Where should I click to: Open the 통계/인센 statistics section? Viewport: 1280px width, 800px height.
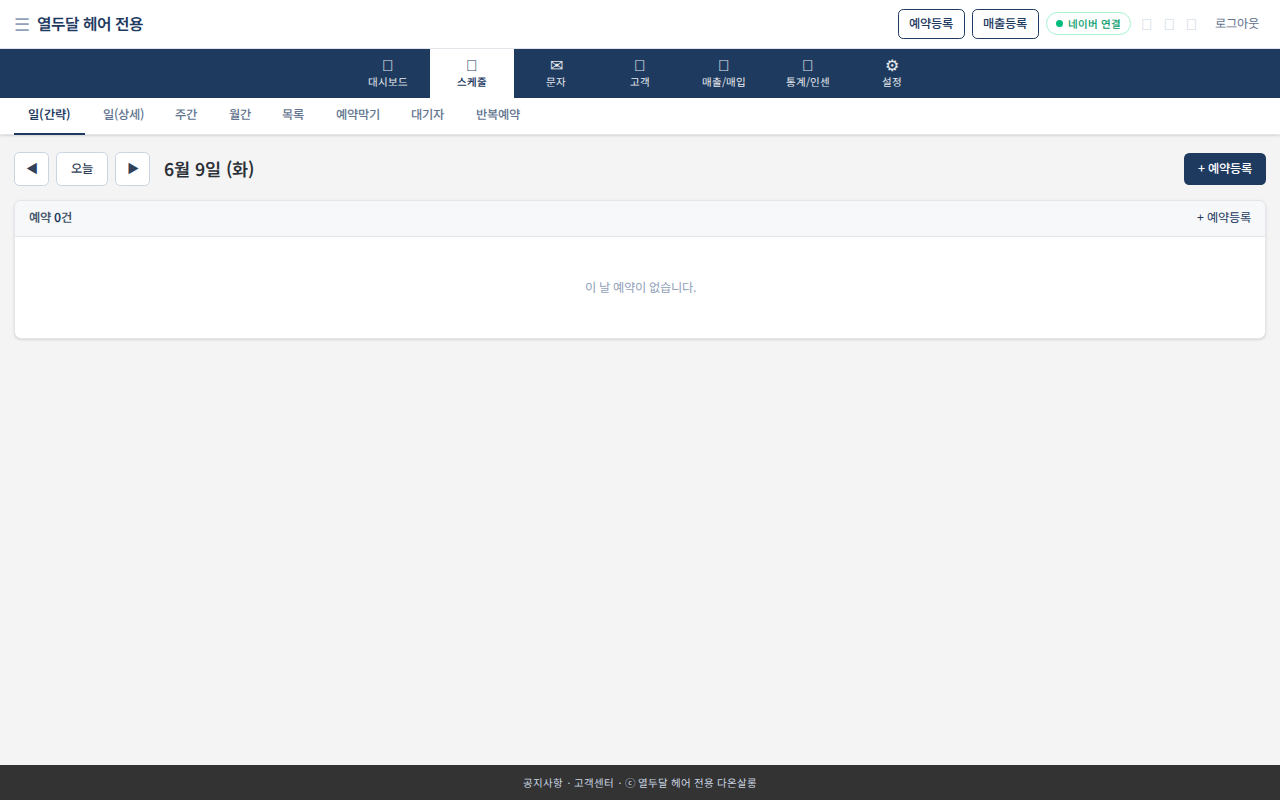point(808,73)
